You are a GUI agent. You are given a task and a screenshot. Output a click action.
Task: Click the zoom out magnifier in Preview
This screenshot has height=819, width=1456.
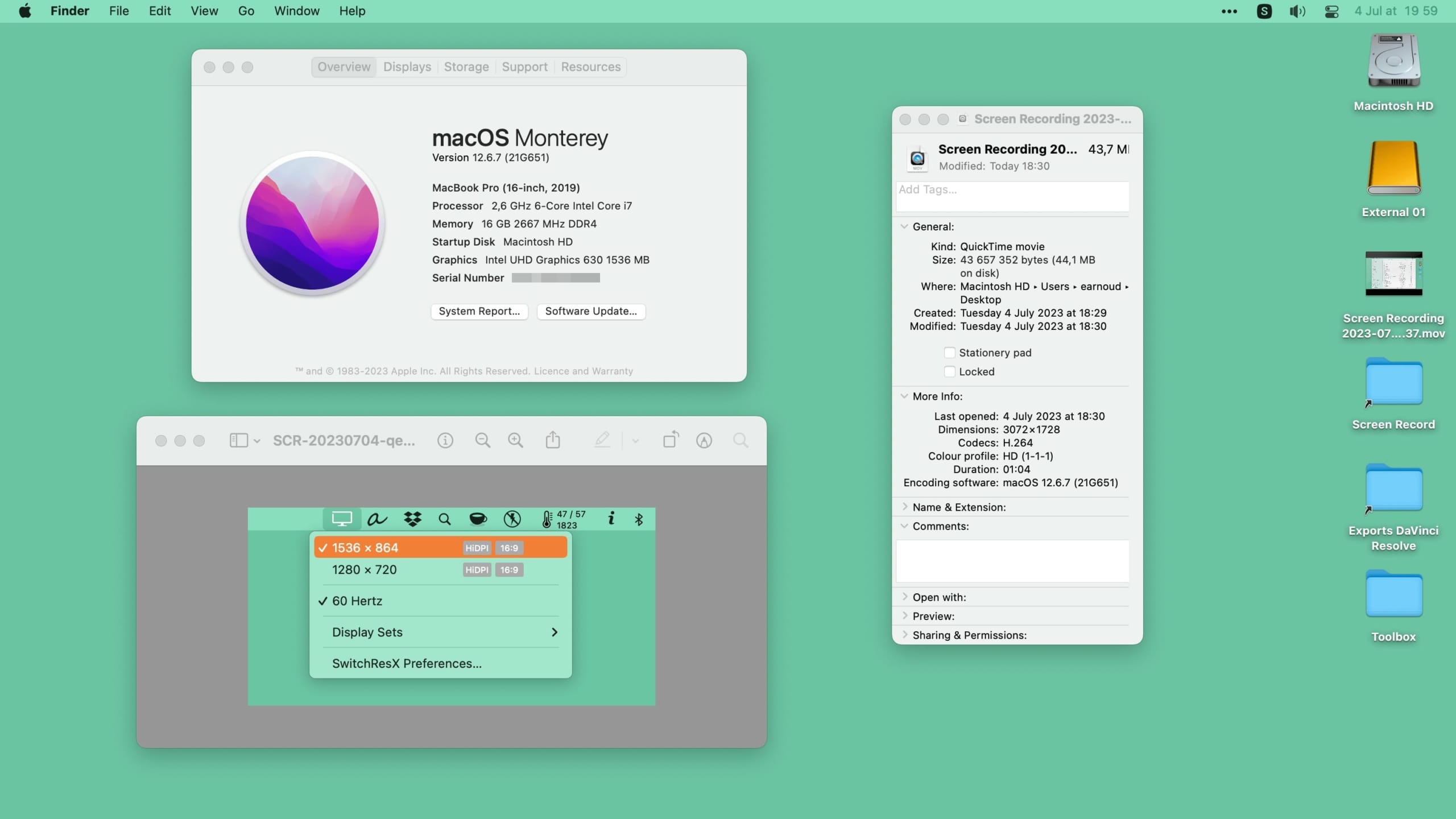(482, 440)
